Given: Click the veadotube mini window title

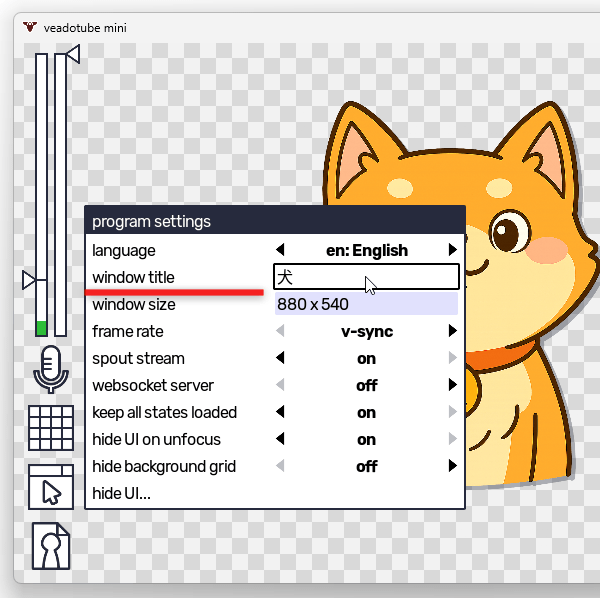Looking at the screenshot, I should point(85,28).
